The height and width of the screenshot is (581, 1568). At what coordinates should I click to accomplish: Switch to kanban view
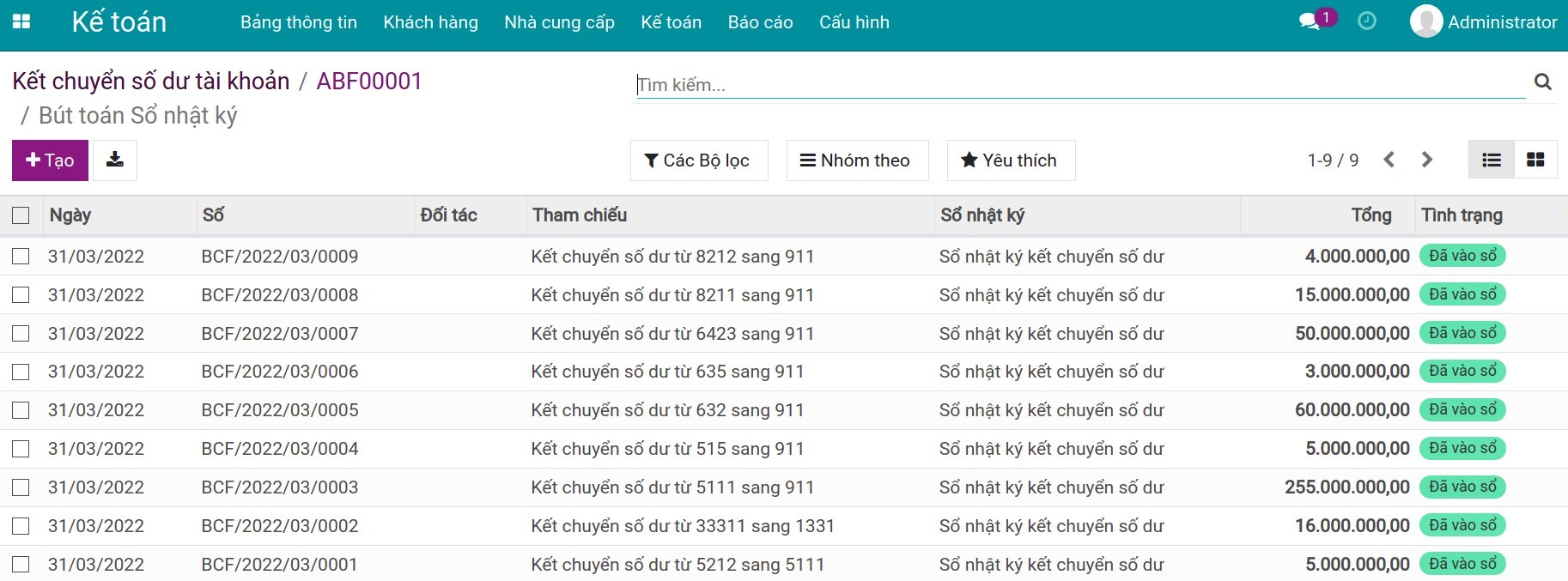pos(1535,160)
